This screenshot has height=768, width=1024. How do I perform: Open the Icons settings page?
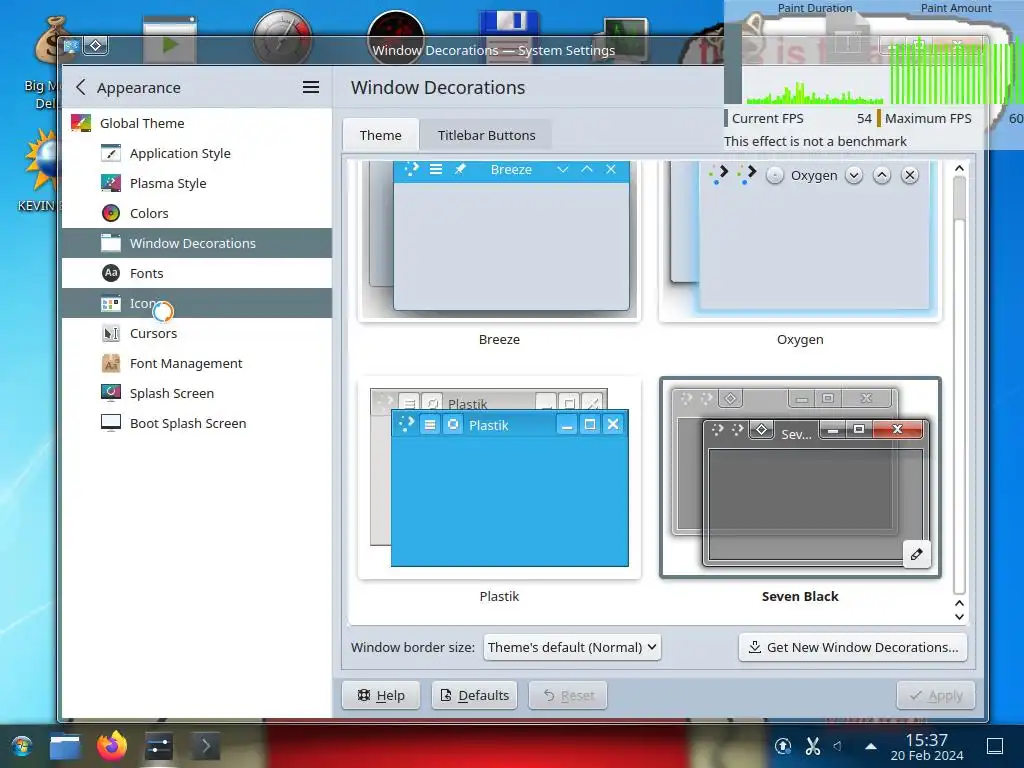tap(197, 303)
